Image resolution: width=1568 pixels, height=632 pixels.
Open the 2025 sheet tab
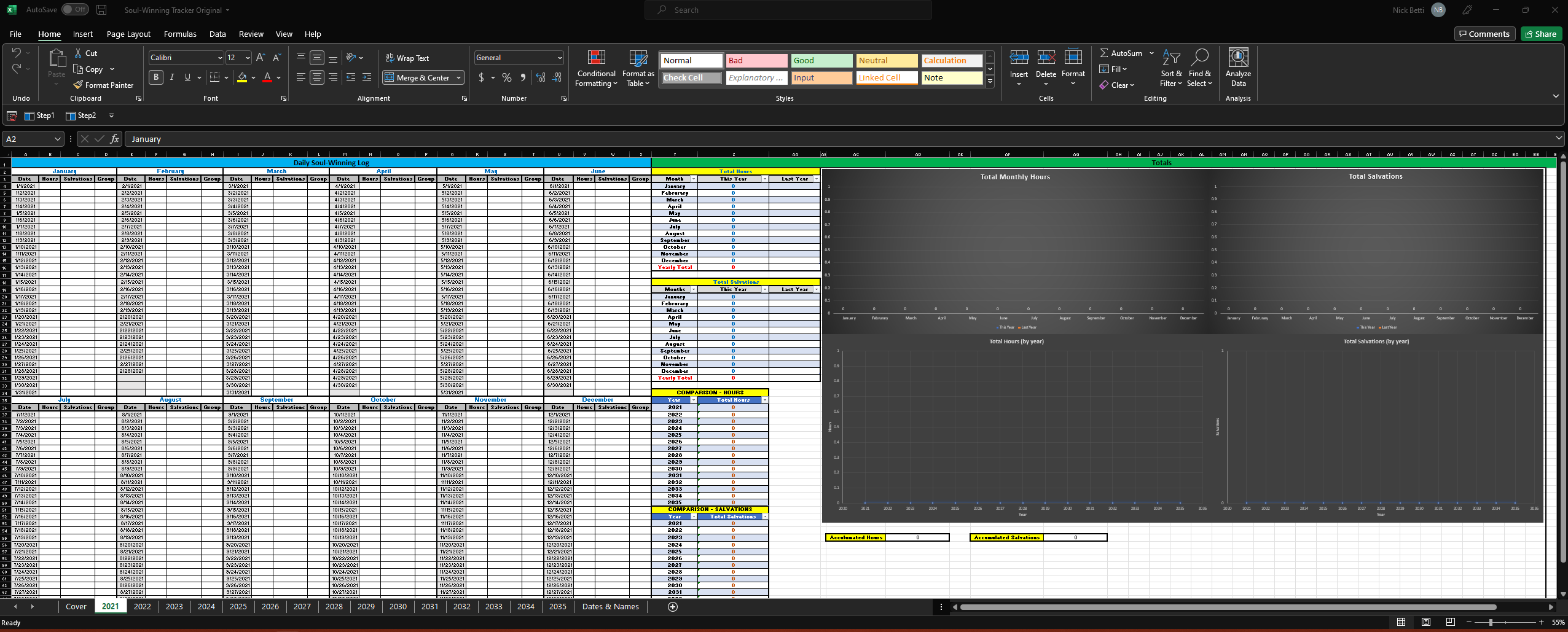238,606
